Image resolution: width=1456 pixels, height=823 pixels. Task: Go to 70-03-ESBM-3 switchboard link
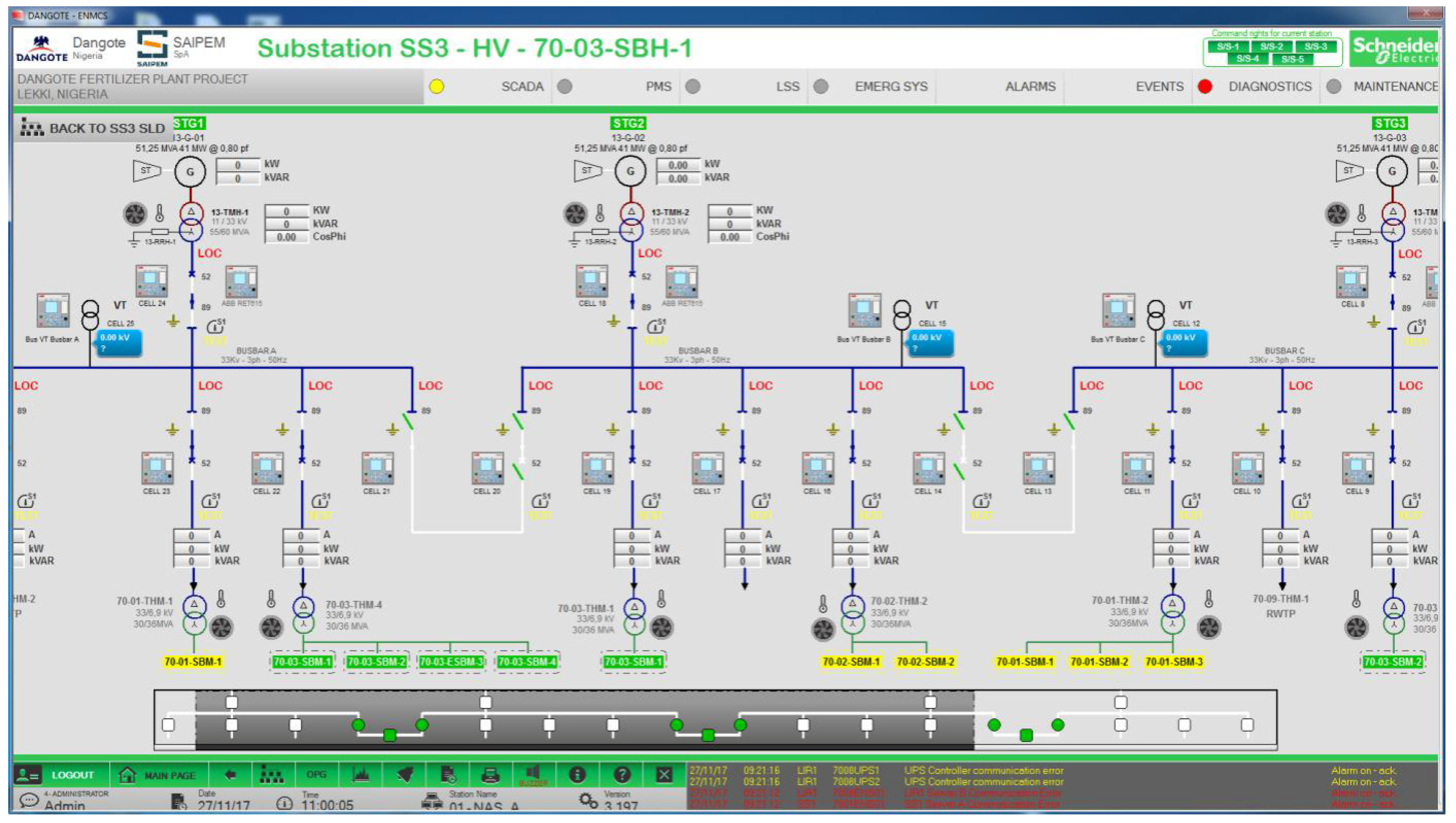click(451, 662)
